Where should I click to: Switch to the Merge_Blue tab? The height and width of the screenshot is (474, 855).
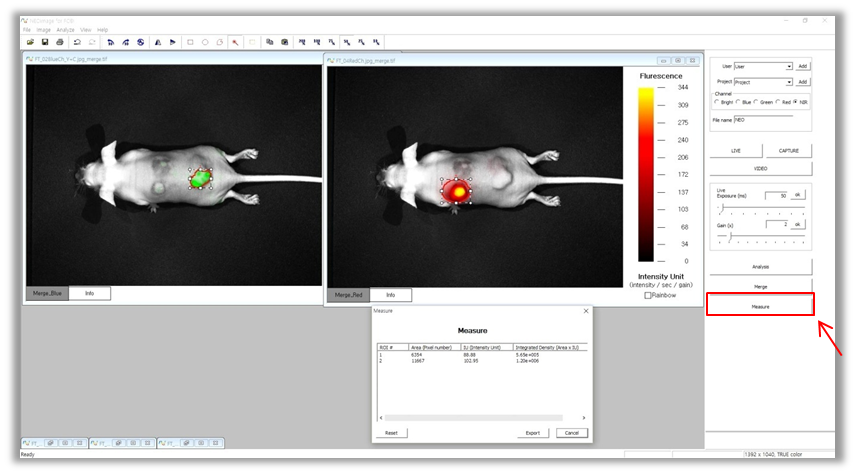tap(47, 293)
